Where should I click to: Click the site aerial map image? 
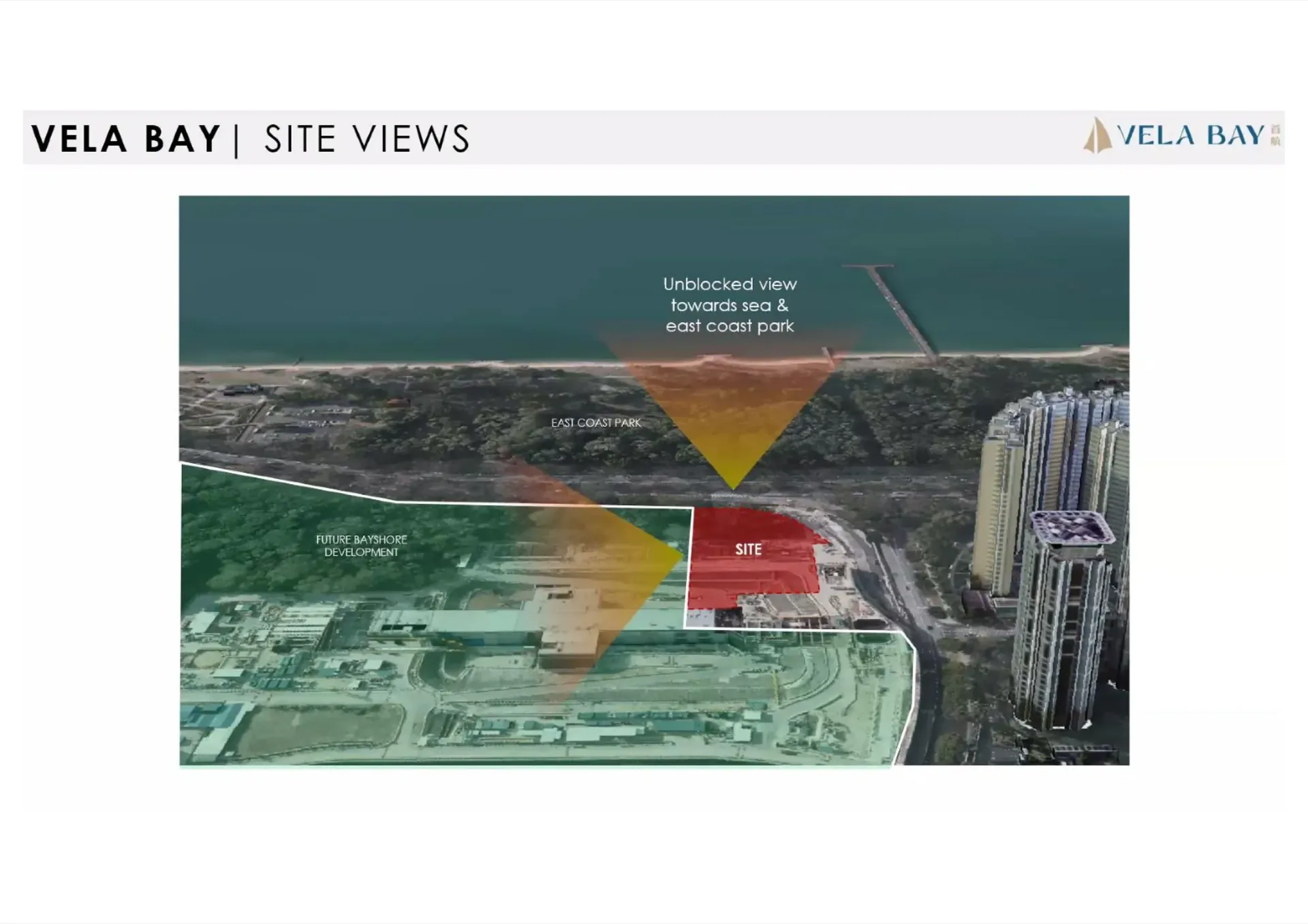[654, 481]
